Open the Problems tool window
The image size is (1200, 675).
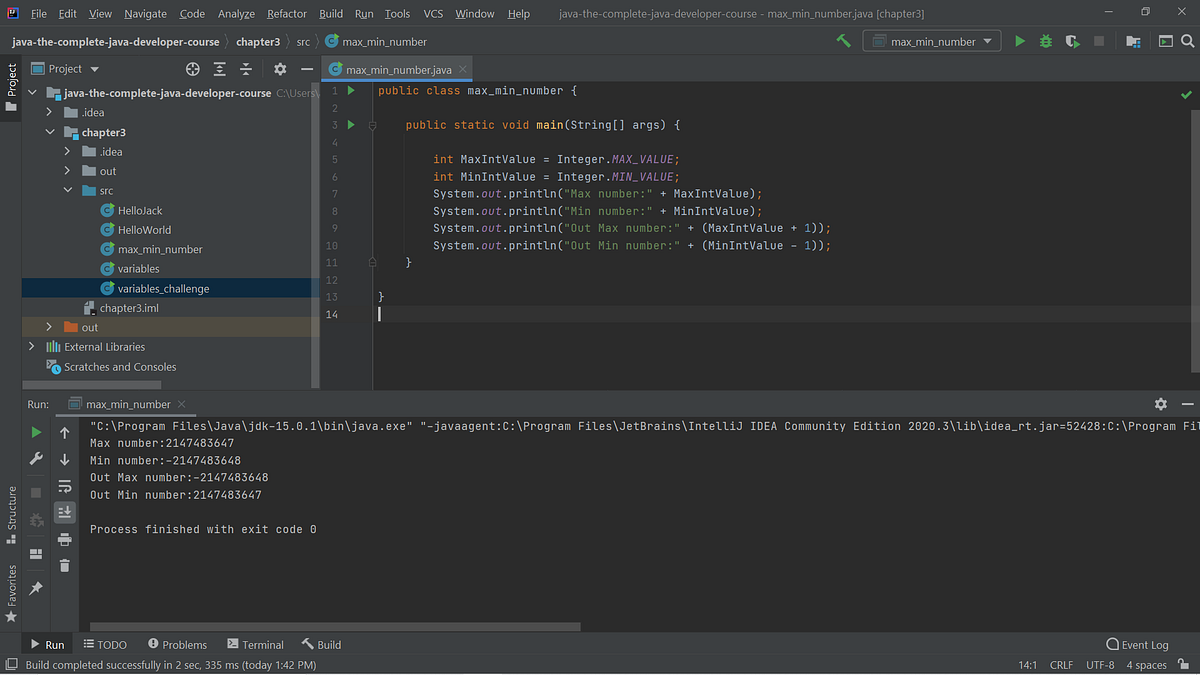click(x=177, y=645)
